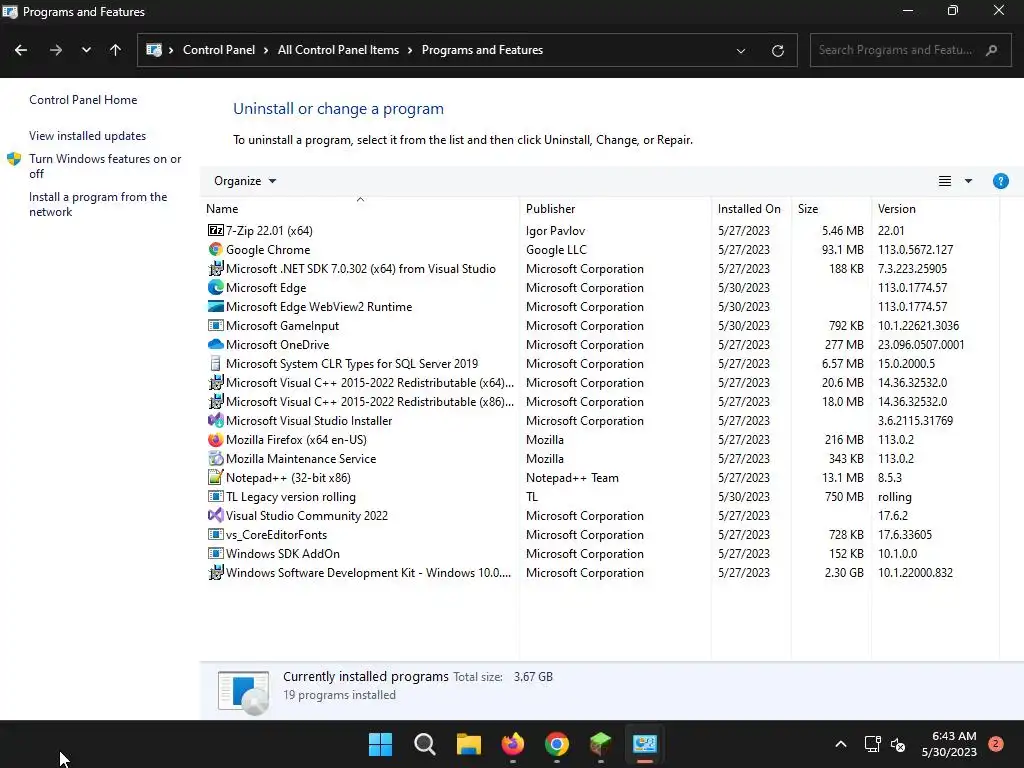This screenshot has height=768, width=1024.
Task: Click the Control Panel breadcrumb
Action: coord(219,50)
